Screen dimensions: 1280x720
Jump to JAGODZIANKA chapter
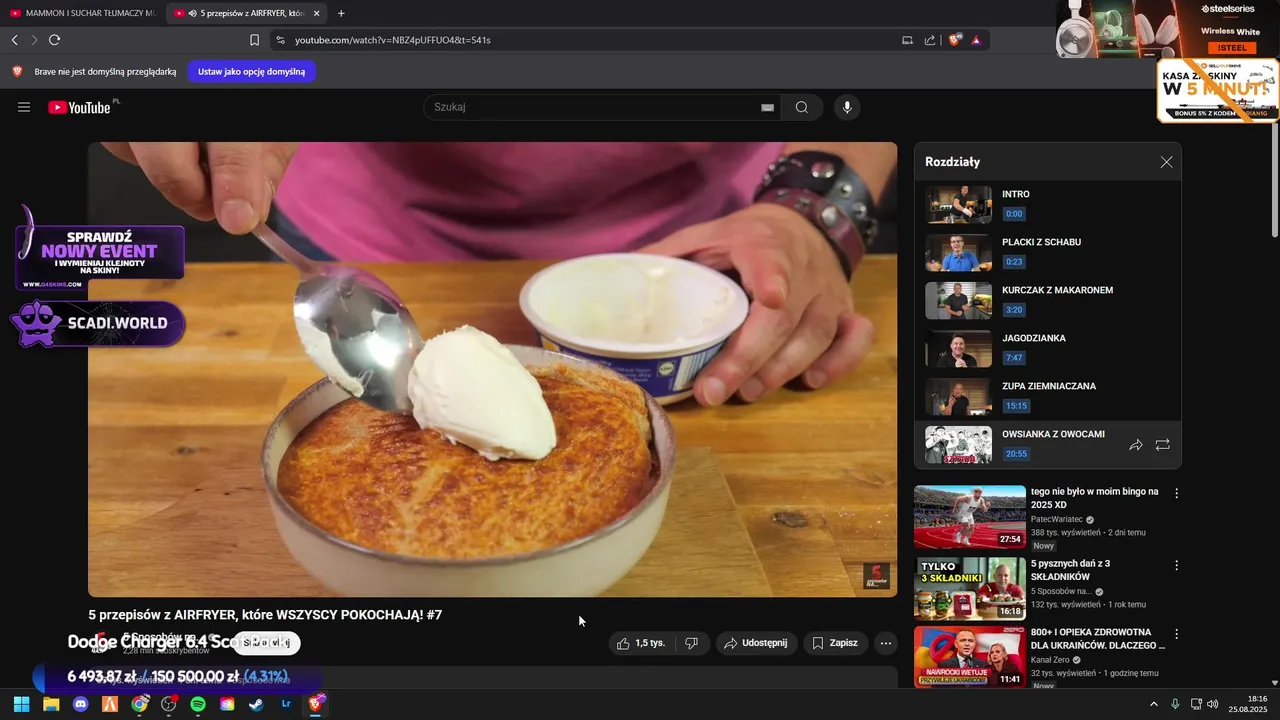[x=1048, y=348]
